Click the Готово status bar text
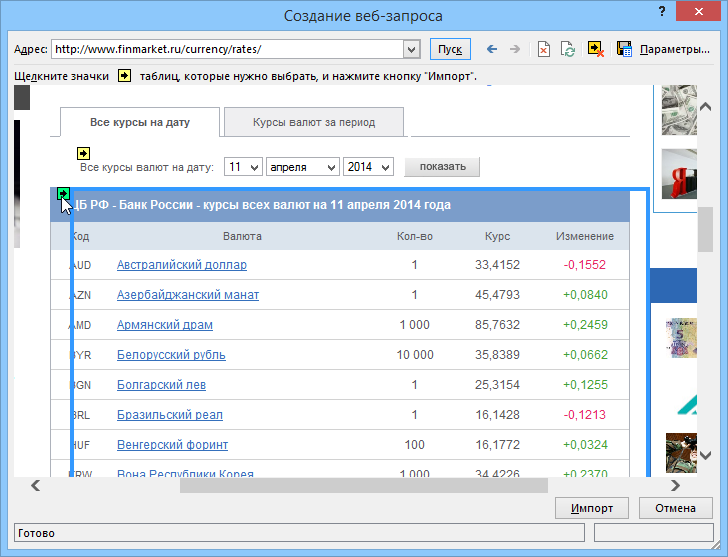Image resolution: width=728 pixels, height=557 pixels. (x=36, y=533)
